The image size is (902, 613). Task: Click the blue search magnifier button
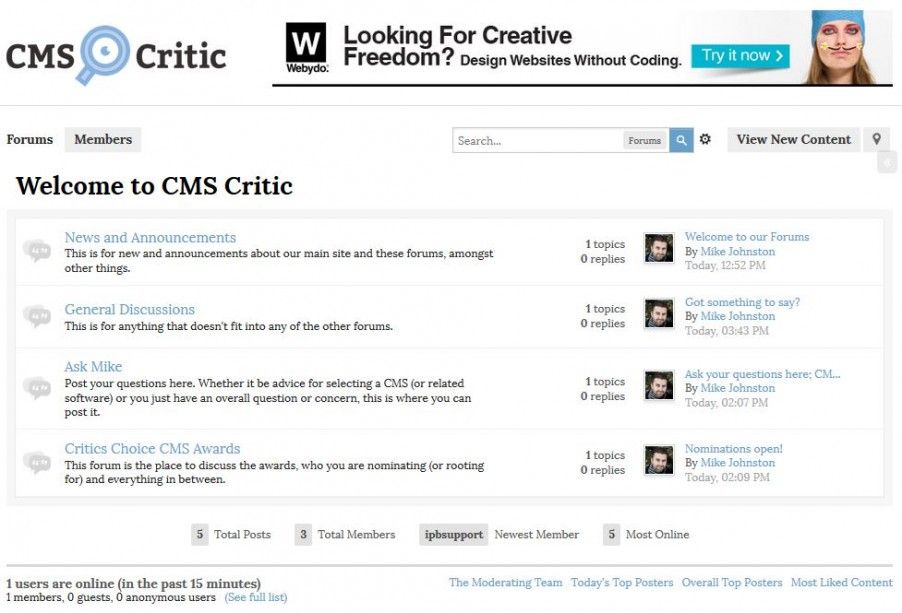(x=681, y=140)
